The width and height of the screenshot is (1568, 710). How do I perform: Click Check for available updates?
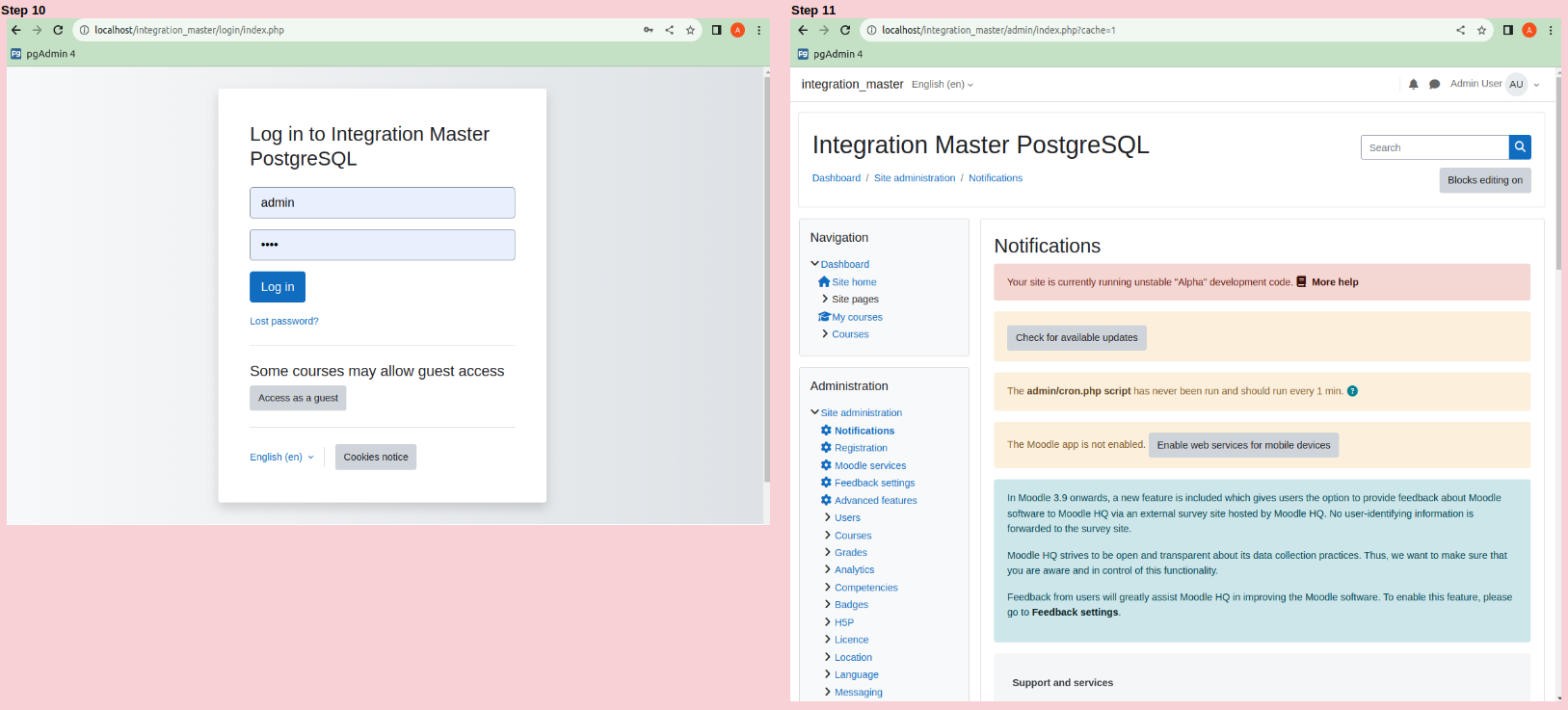pos(1076,337)
